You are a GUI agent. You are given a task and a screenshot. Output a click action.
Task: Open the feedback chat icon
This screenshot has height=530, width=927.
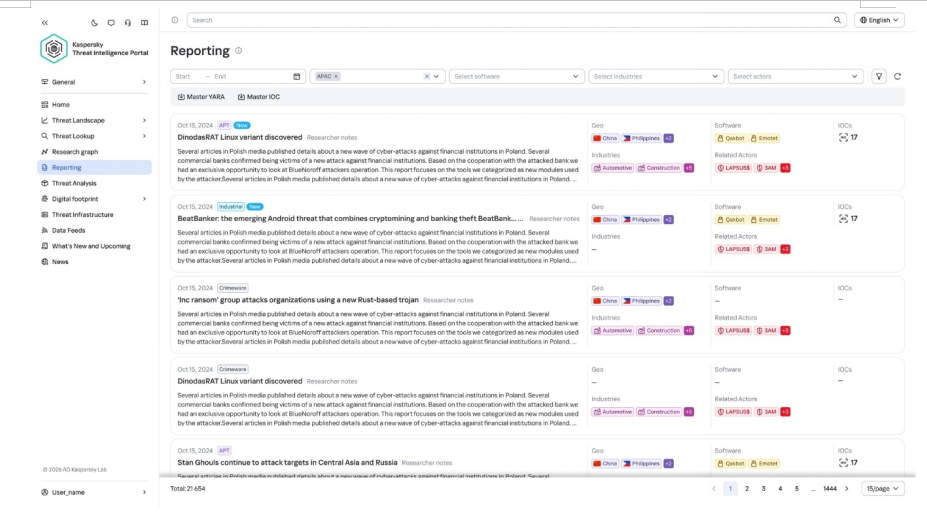pos(111,22)
